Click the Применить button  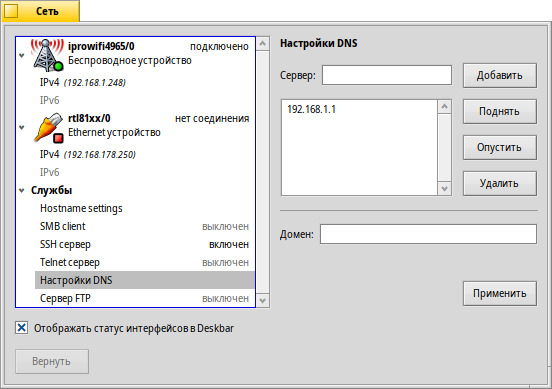pos(500,293)
